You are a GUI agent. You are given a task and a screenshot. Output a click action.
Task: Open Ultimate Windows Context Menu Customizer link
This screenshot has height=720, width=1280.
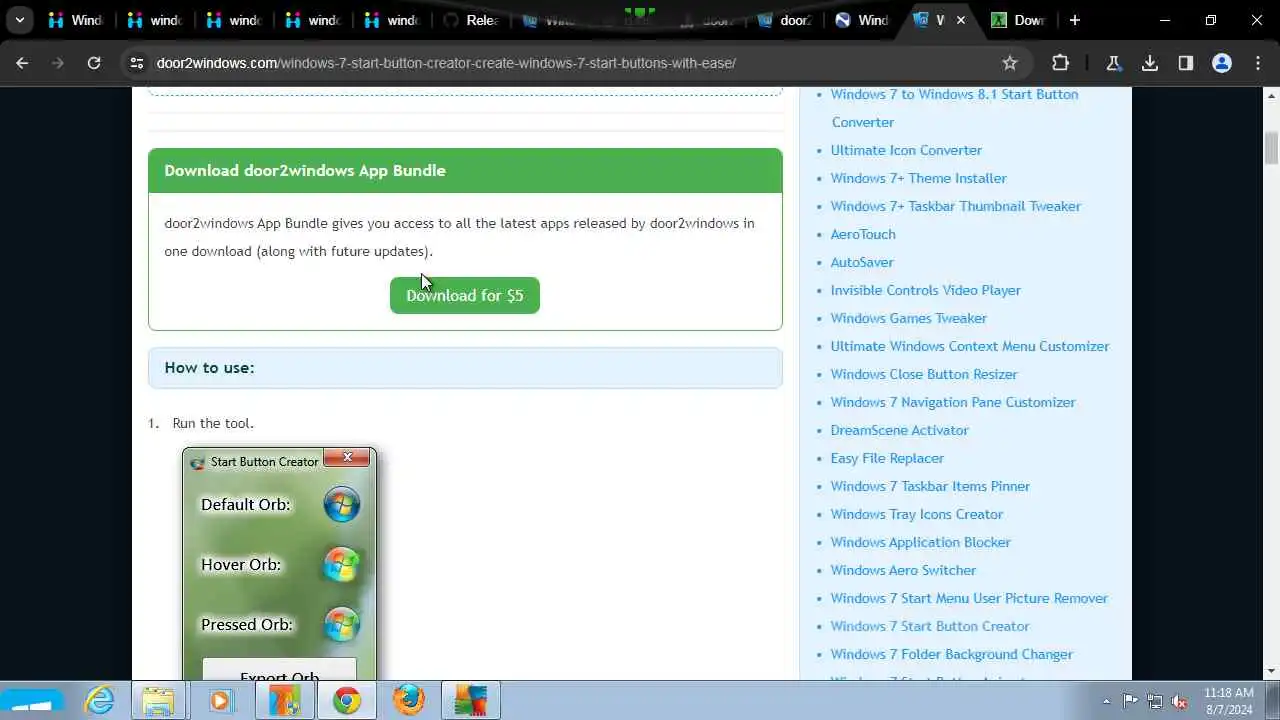[x=970, y=346]
